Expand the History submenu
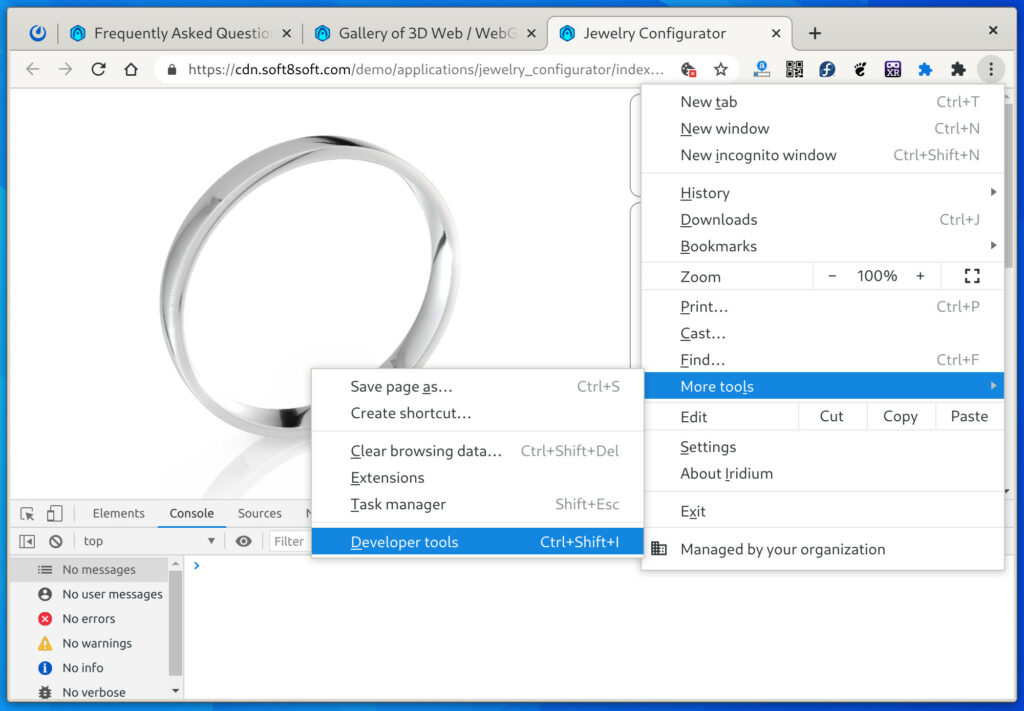 [823, 193]
